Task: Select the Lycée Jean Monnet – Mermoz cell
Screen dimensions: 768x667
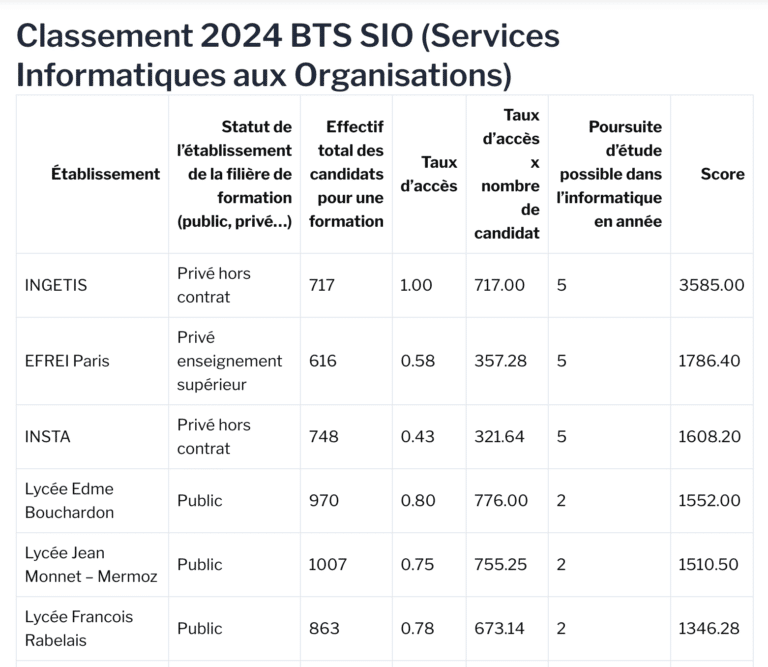Action: [x=91, y=564]
